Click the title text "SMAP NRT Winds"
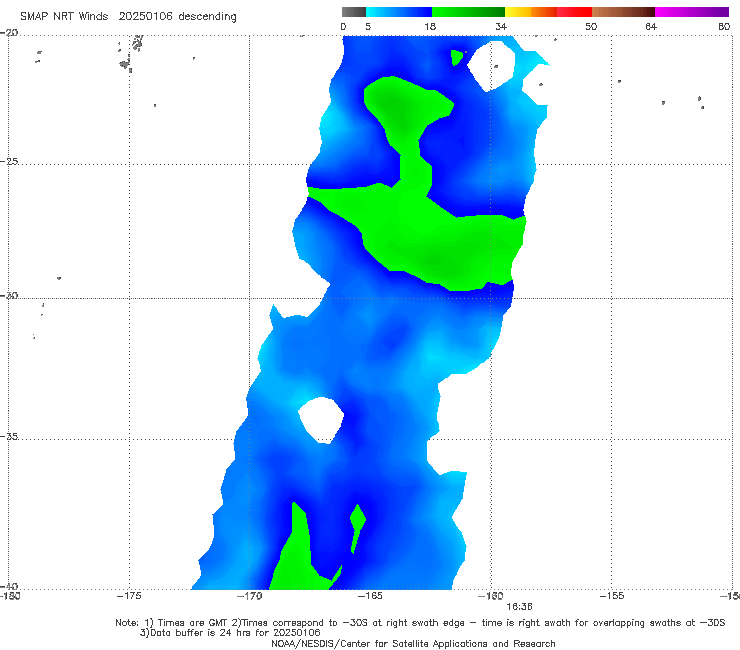The image size is (740, 650). pos(64,16)
